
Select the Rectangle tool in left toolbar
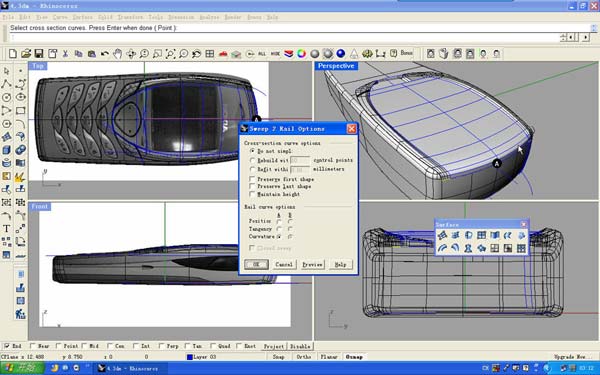pyautogui.click(x=20, y=111)
